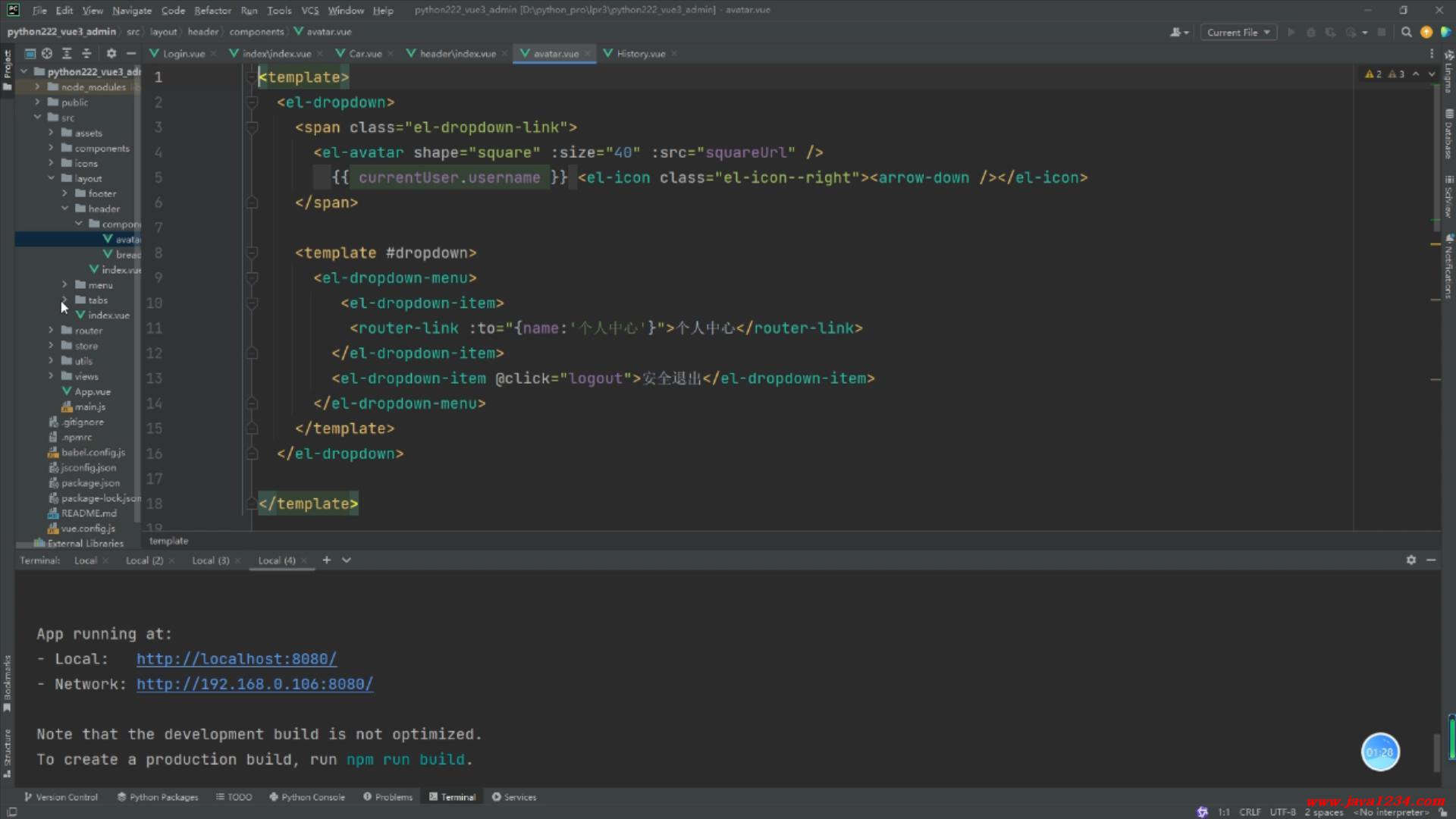Screen dimensions: 1456x819
Task: Open the Refactor menu
Action: tap(212, 11)
